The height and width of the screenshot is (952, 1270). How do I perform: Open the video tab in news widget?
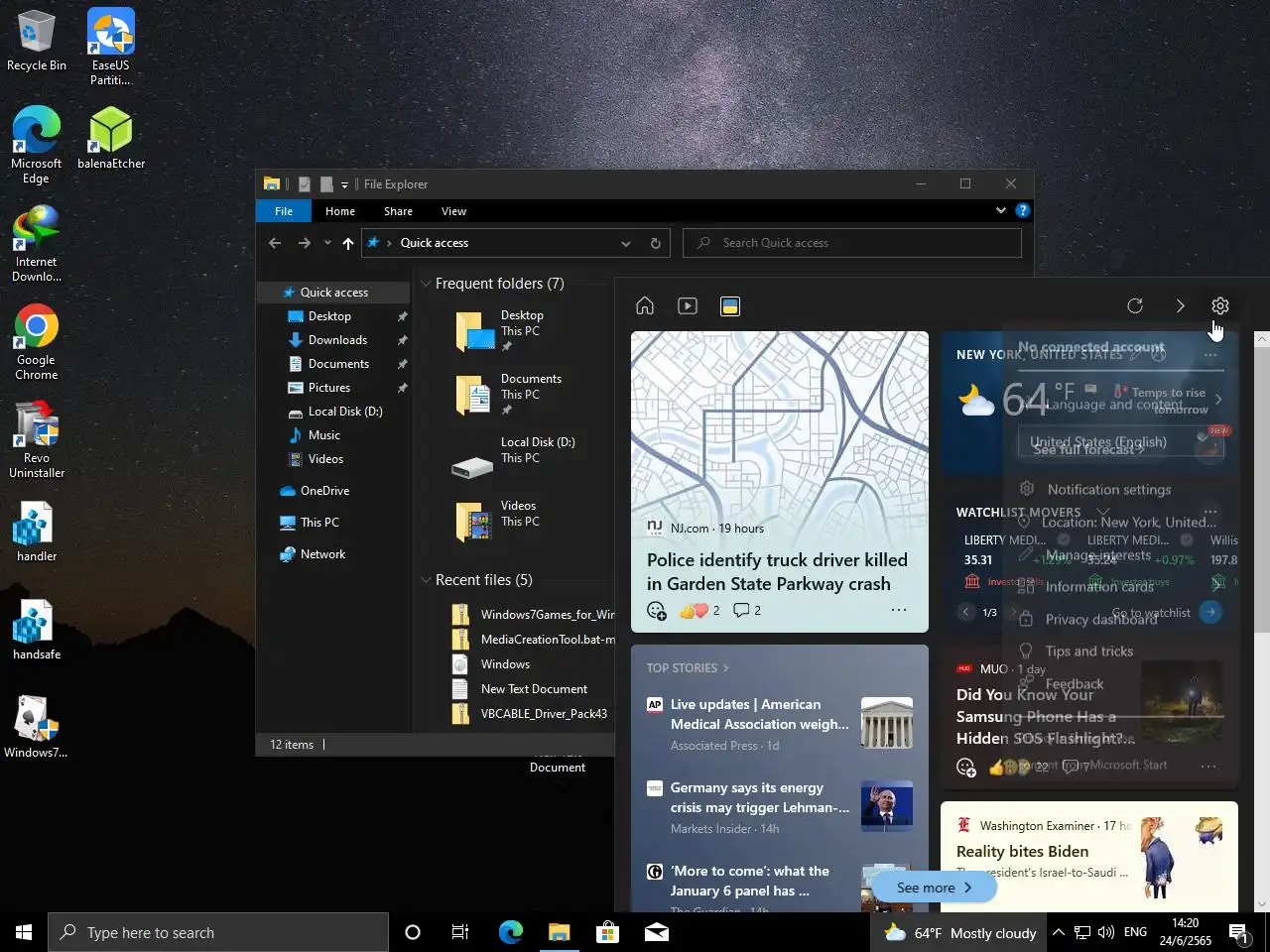(688, 305)
